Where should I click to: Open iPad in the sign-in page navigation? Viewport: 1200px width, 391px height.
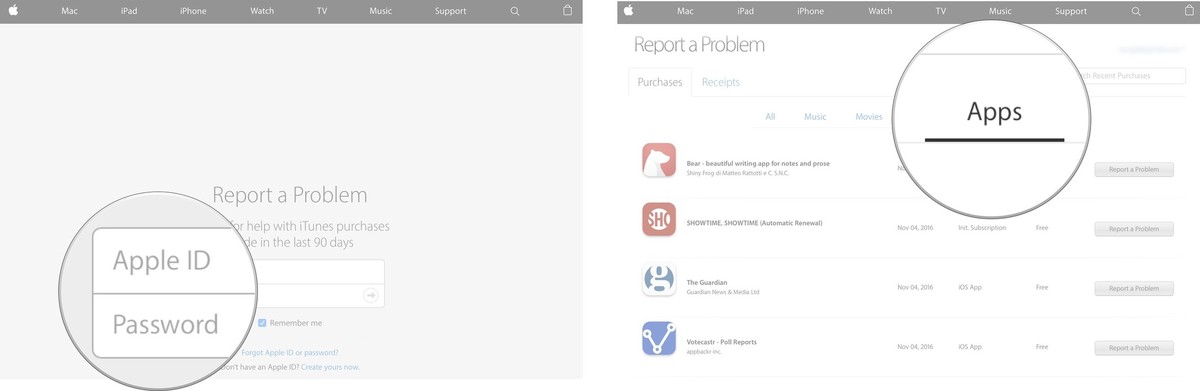(129, 11)
